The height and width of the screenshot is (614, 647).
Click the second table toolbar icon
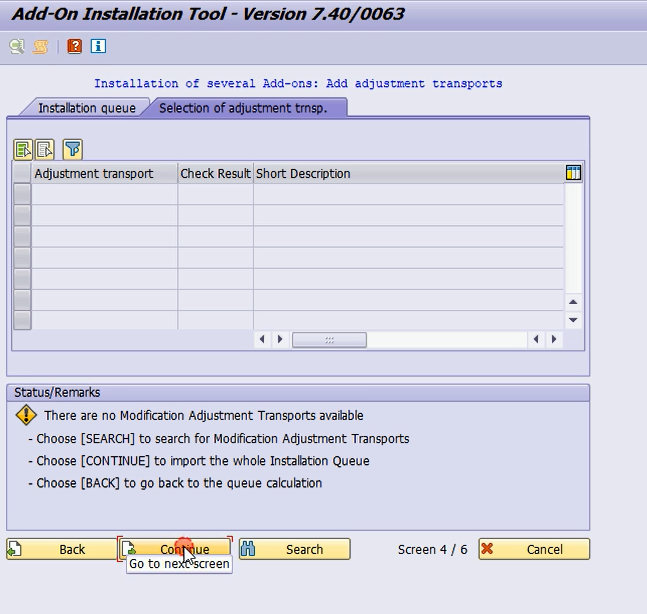45,150
